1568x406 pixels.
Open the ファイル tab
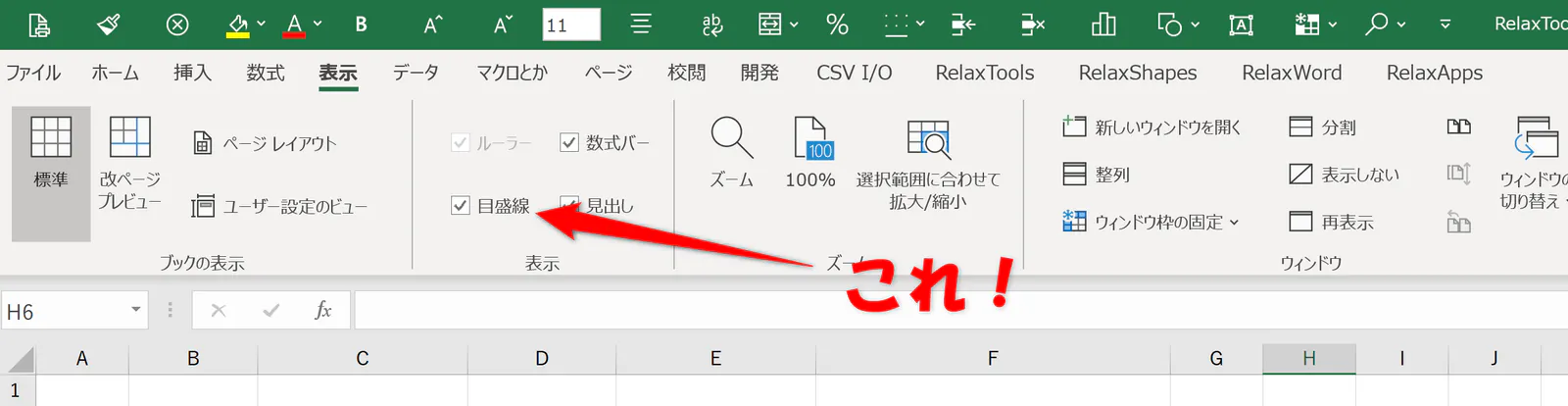click(33, 73)
